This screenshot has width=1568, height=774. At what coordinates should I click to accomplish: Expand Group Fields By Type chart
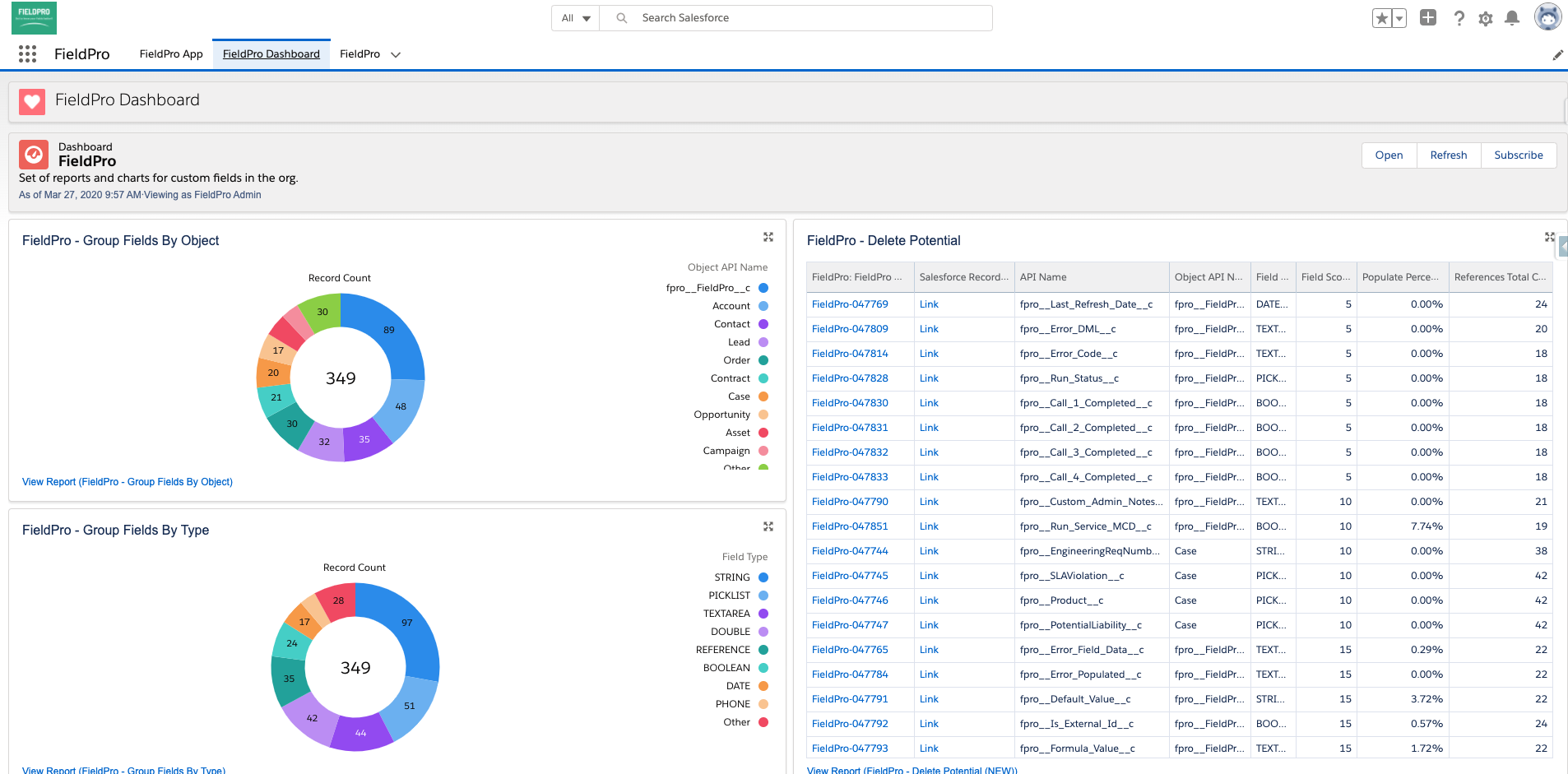pos(768,526)
